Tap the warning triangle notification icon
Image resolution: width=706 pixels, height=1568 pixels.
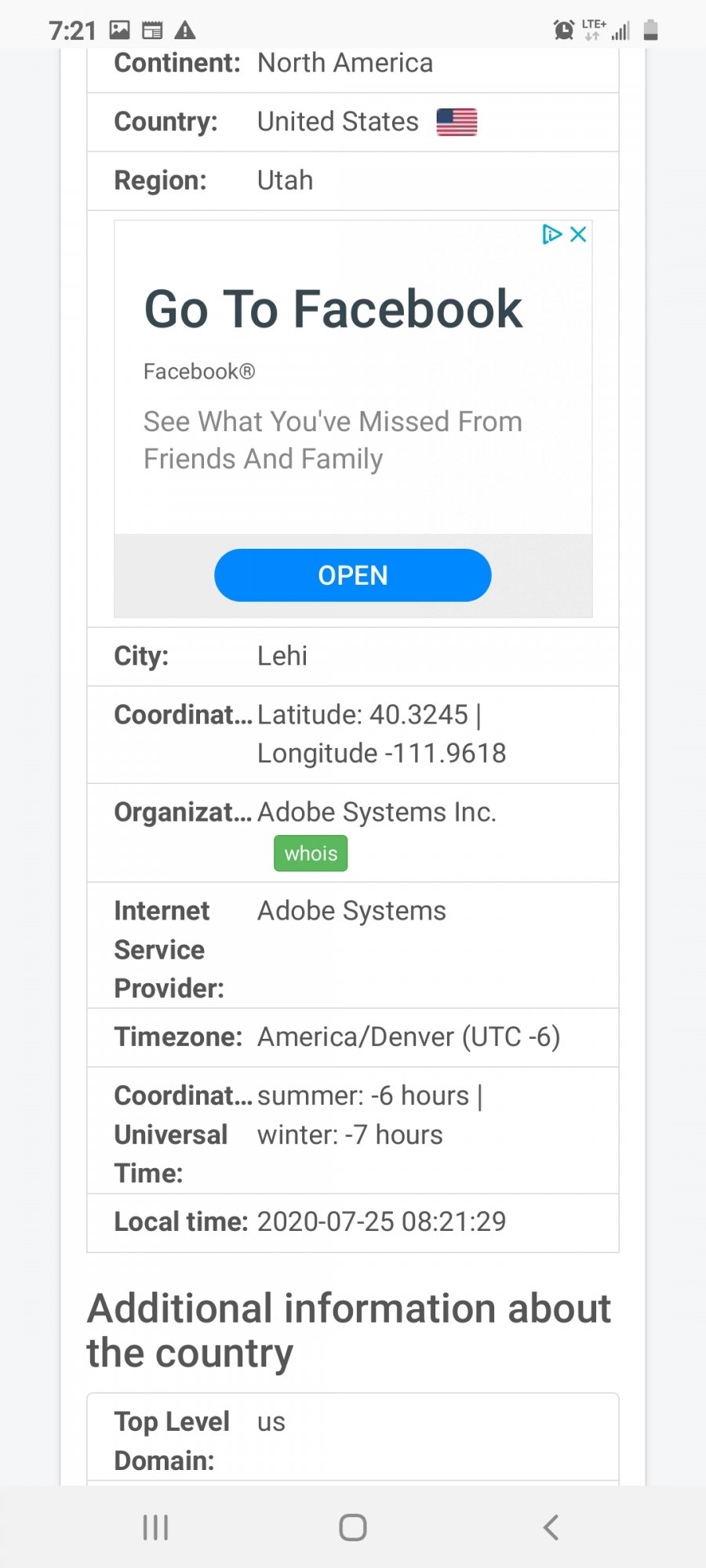pyautogui.click(x=185, y=31)
